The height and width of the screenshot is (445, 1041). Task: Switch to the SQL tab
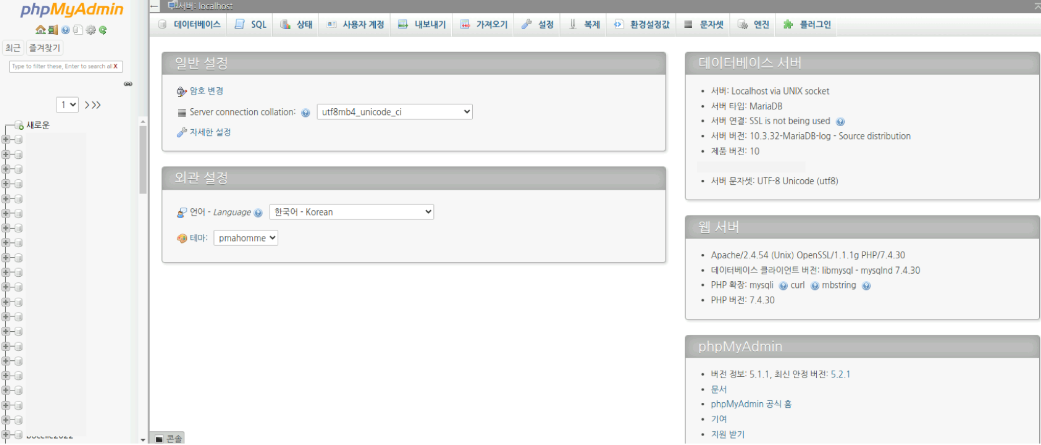point(250,25)
